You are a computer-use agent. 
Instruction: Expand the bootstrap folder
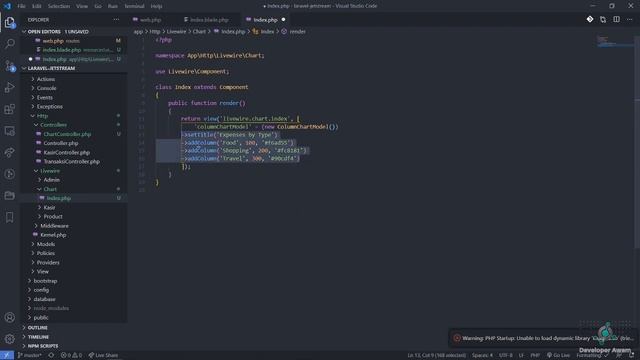tap(45, 281)
